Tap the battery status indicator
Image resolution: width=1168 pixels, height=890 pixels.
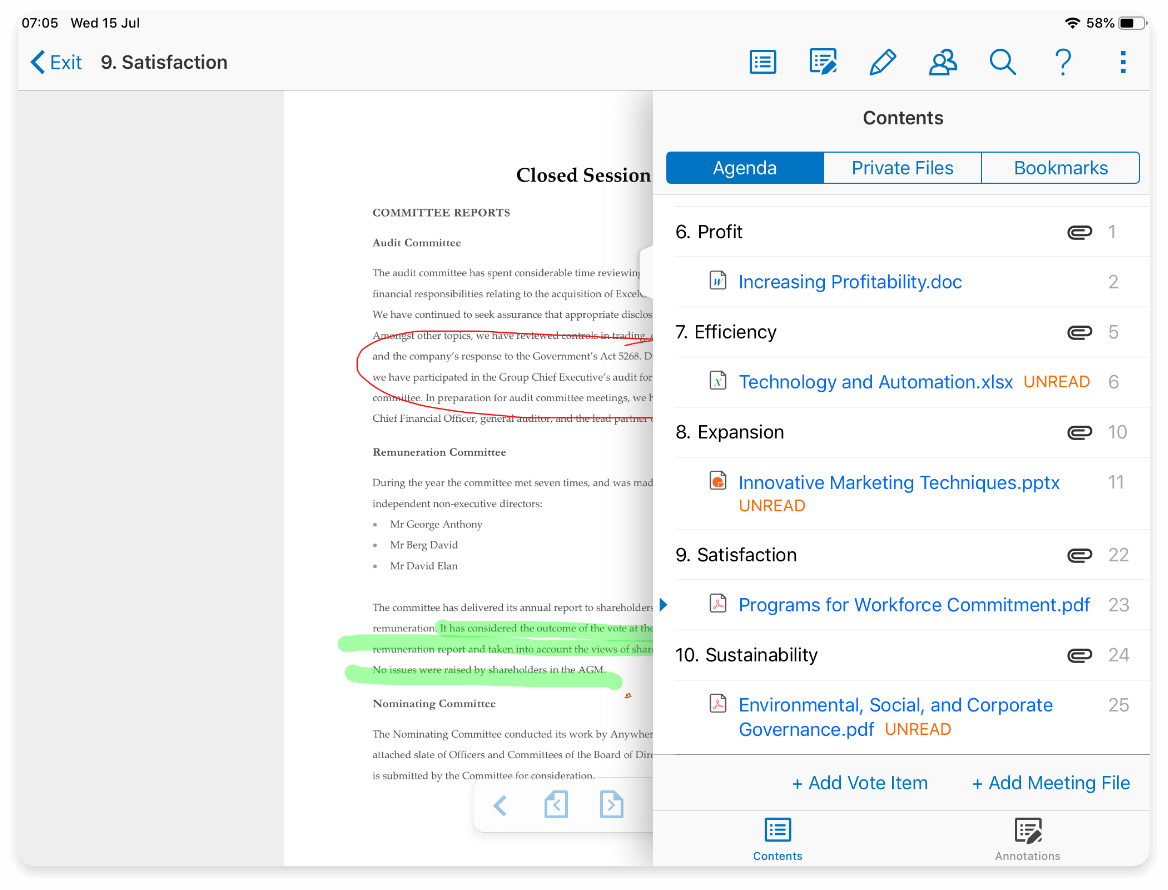click(1132, 23)
